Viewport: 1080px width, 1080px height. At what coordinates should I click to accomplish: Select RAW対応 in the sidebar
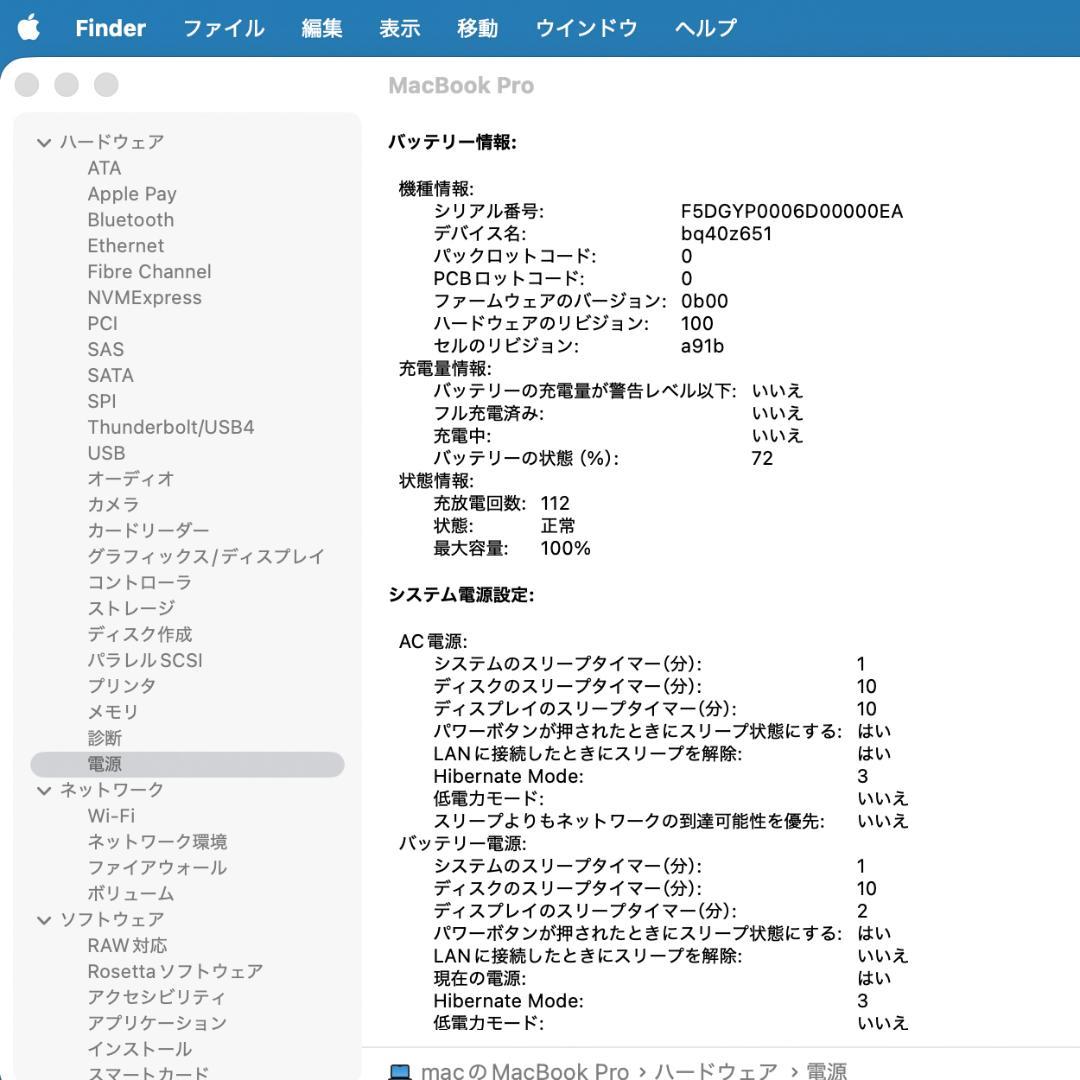click(127, 946)
